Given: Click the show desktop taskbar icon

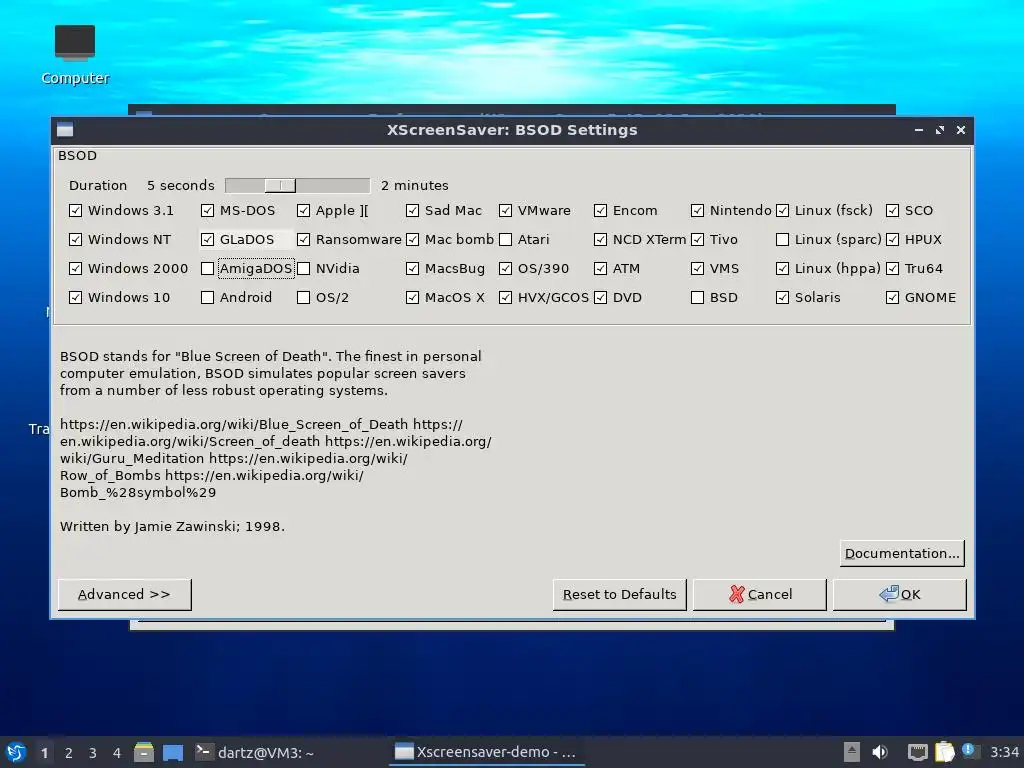Looking at the screenshot, I should (173, 752).
